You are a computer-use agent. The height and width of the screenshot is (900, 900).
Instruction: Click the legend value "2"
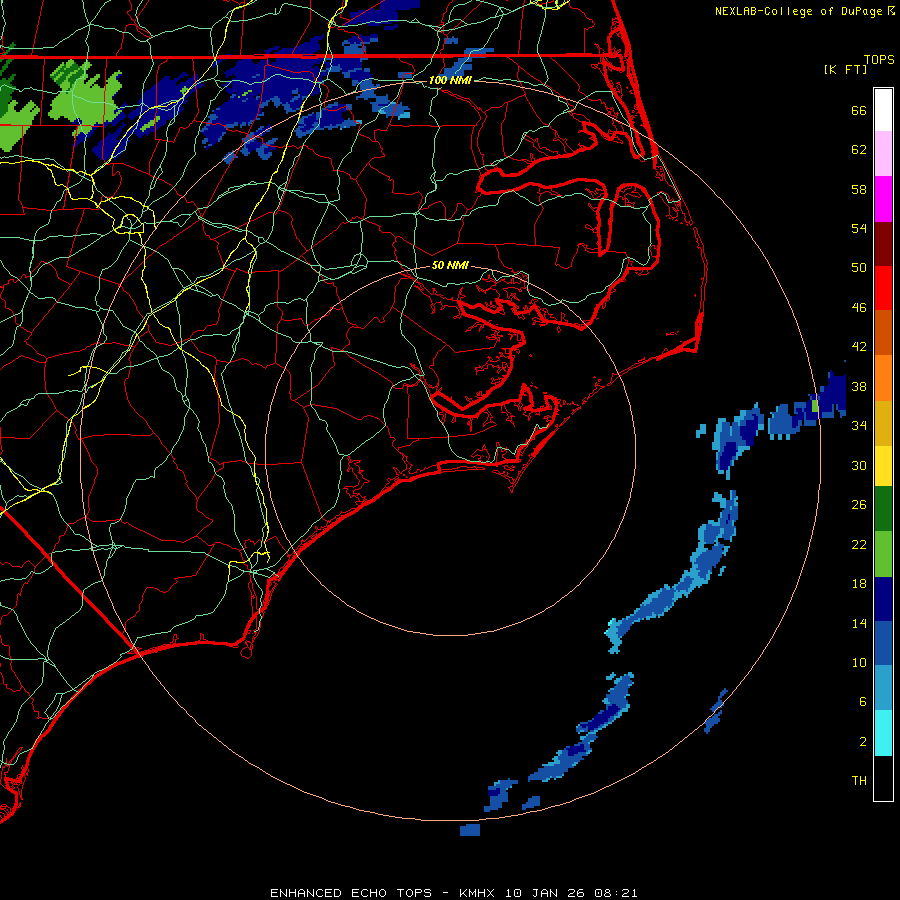tap(863, 742)
